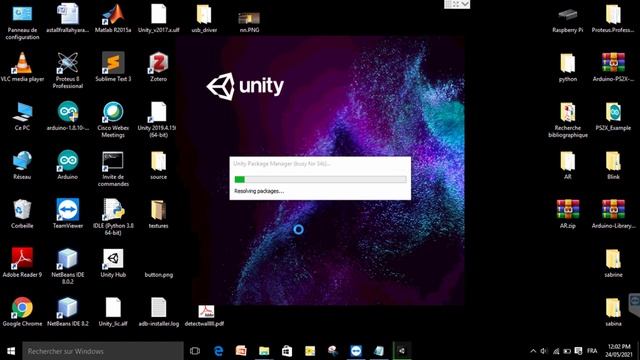Open the sabrina folder
This screenshot has width=640, height=360.
(x=613, y=312)
